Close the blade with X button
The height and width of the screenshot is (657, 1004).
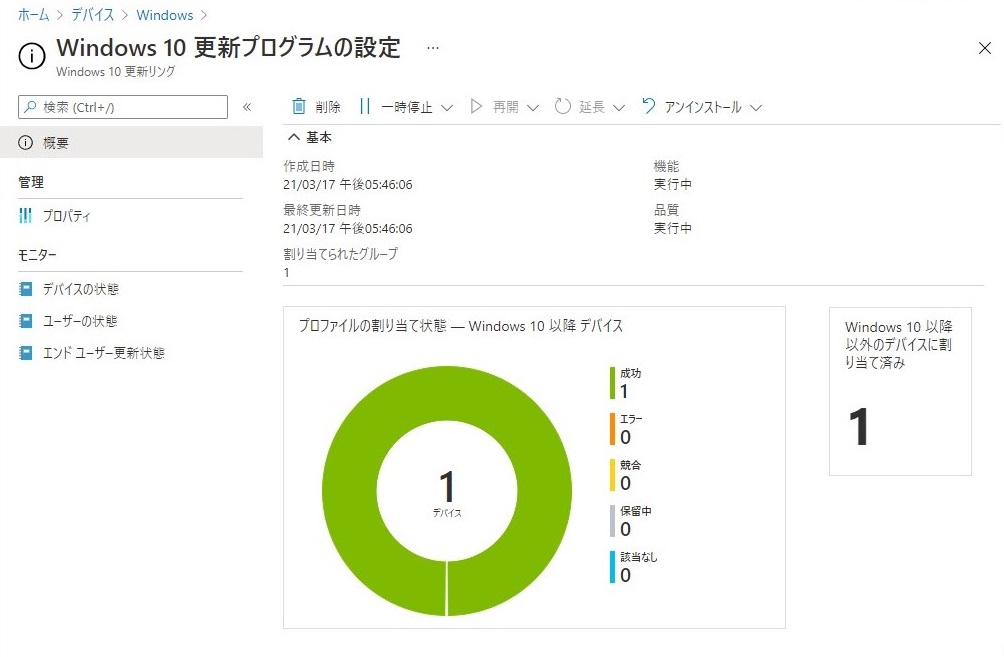985,48
